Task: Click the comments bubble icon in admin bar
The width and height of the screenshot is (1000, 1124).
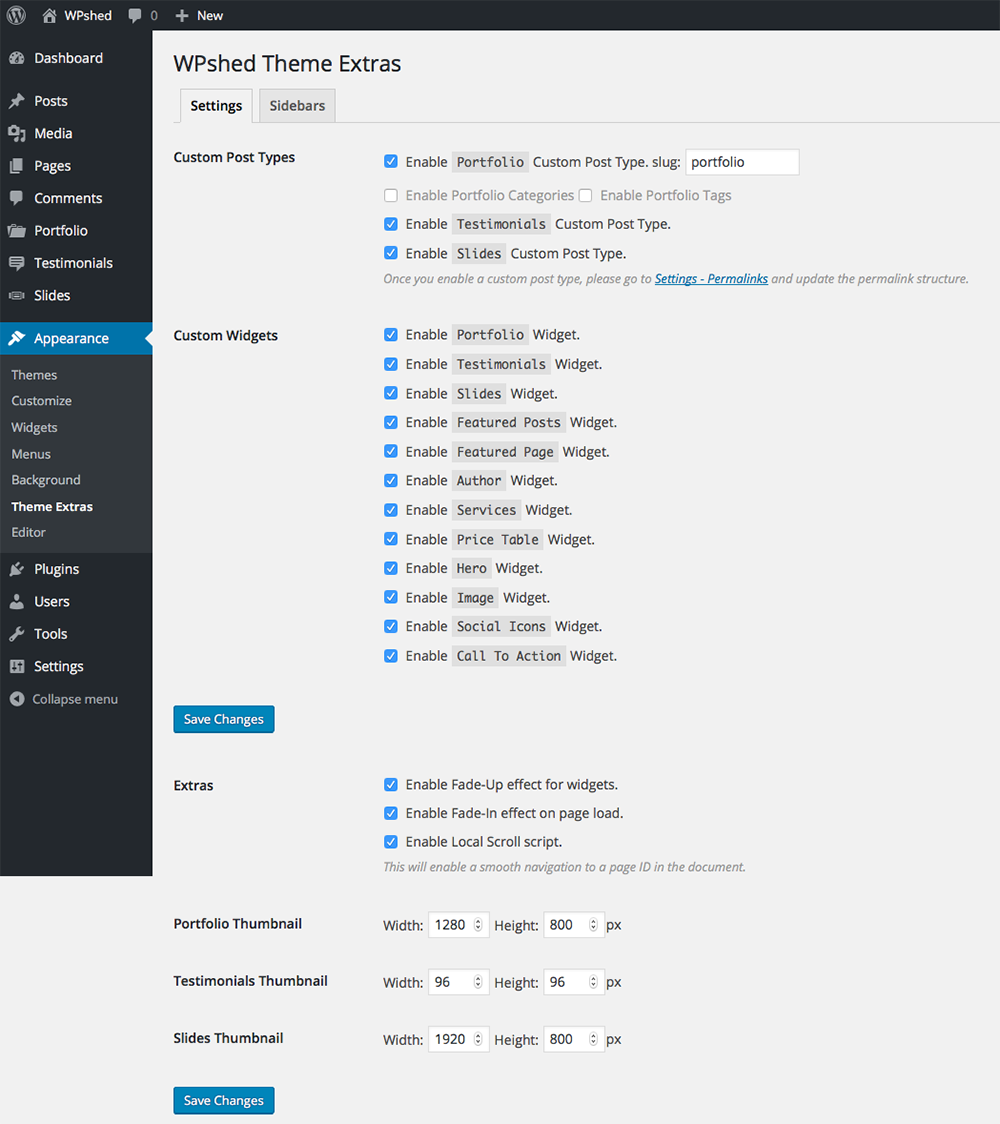Action: click(x=135, y=16)
